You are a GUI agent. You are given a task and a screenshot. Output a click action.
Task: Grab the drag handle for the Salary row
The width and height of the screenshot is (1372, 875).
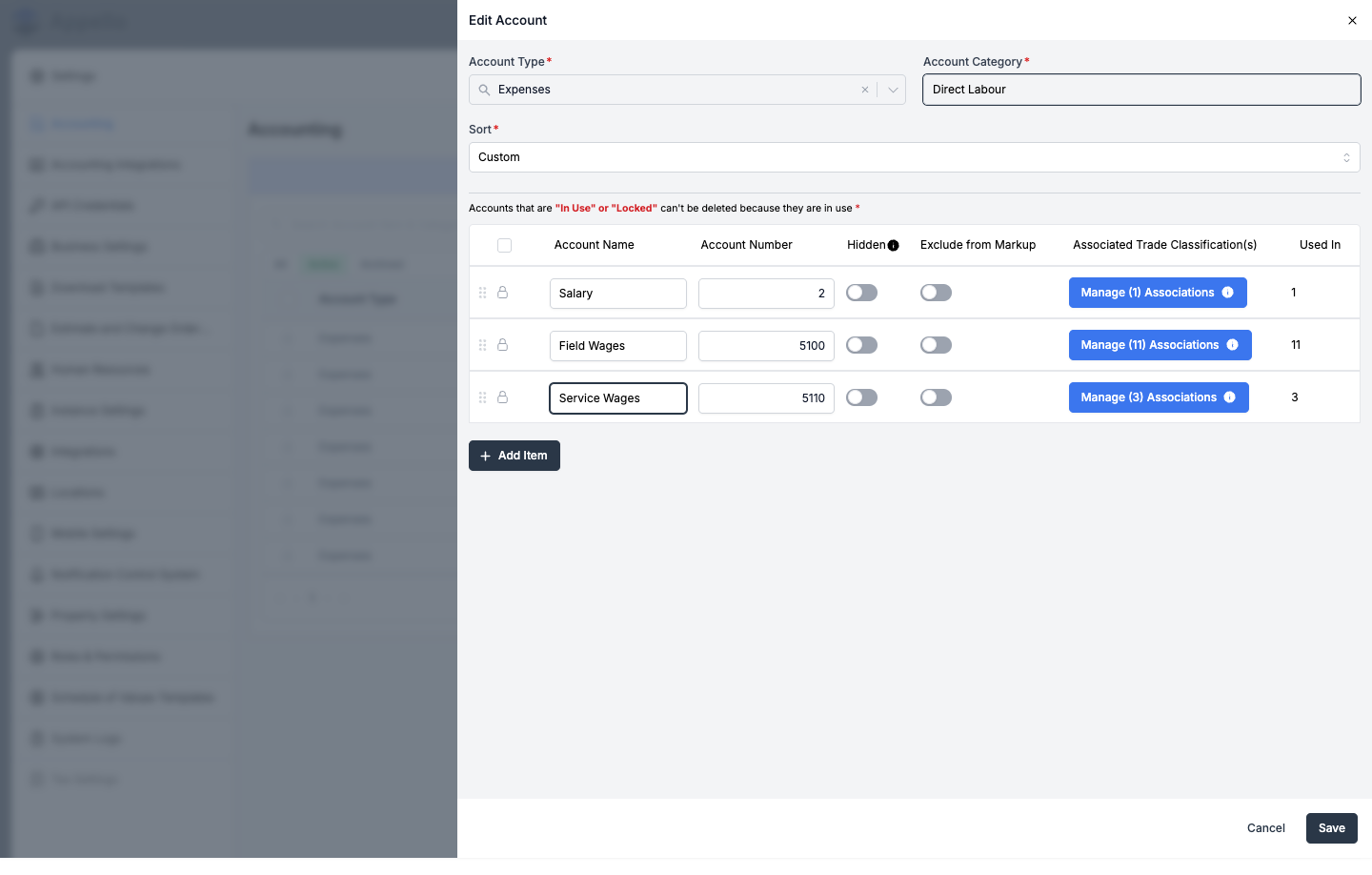coord(483,293)
